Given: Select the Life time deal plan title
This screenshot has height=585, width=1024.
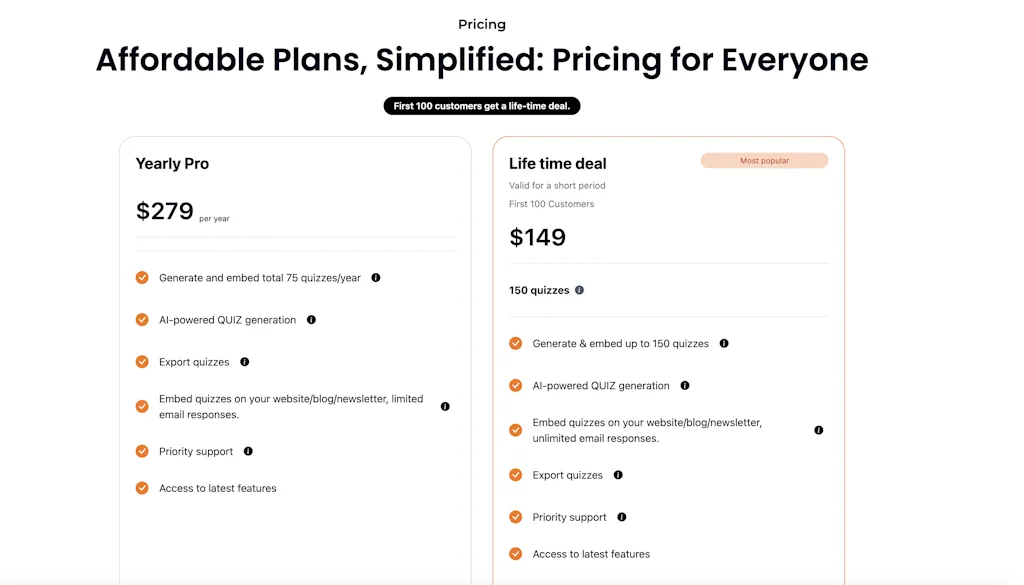Looking at the screenshot, I should tap(558, 164).
